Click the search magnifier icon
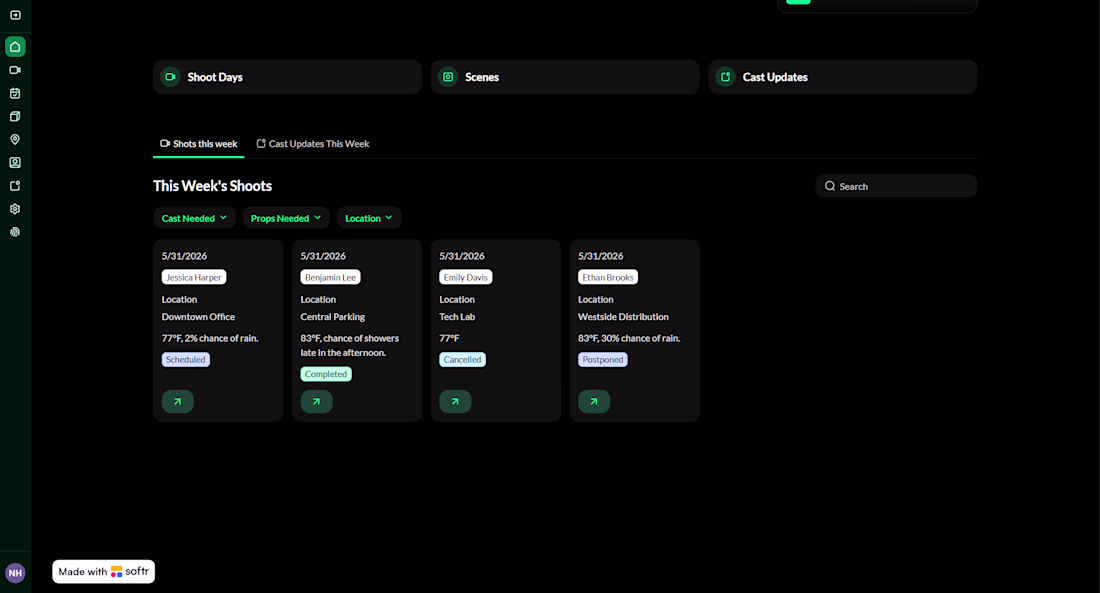Image resolution: width=1100 pixels, height=593 pixels. pyautogui.click(x=830, y=186)
